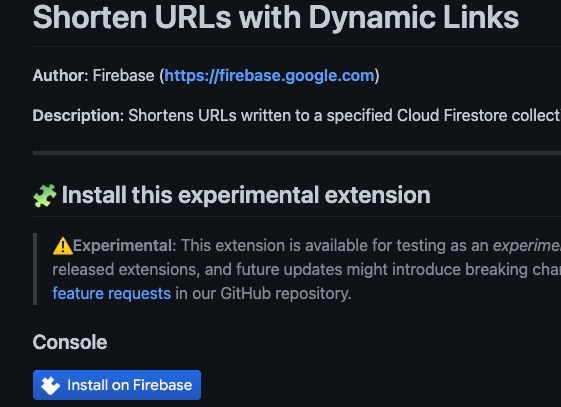Click the 'Cloud Firestore' text in the description
This screenshot has height=407, width=561.
click(x=452, y=116)
